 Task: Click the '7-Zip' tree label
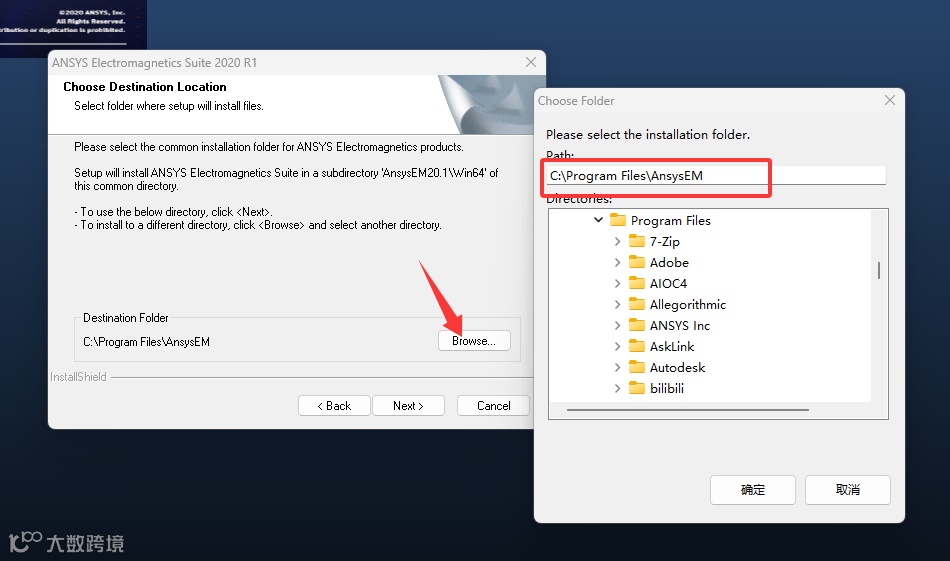point(665,242)
